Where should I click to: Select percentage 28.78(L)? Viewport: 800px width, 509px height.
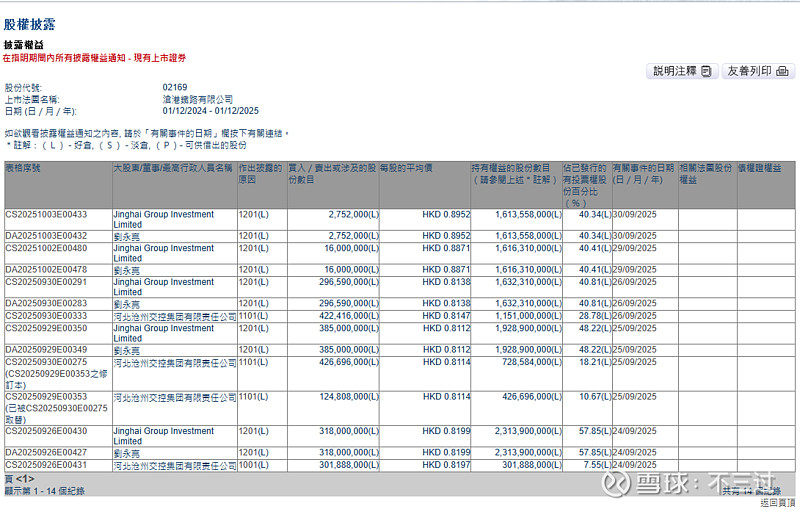[x=595, y=316]
